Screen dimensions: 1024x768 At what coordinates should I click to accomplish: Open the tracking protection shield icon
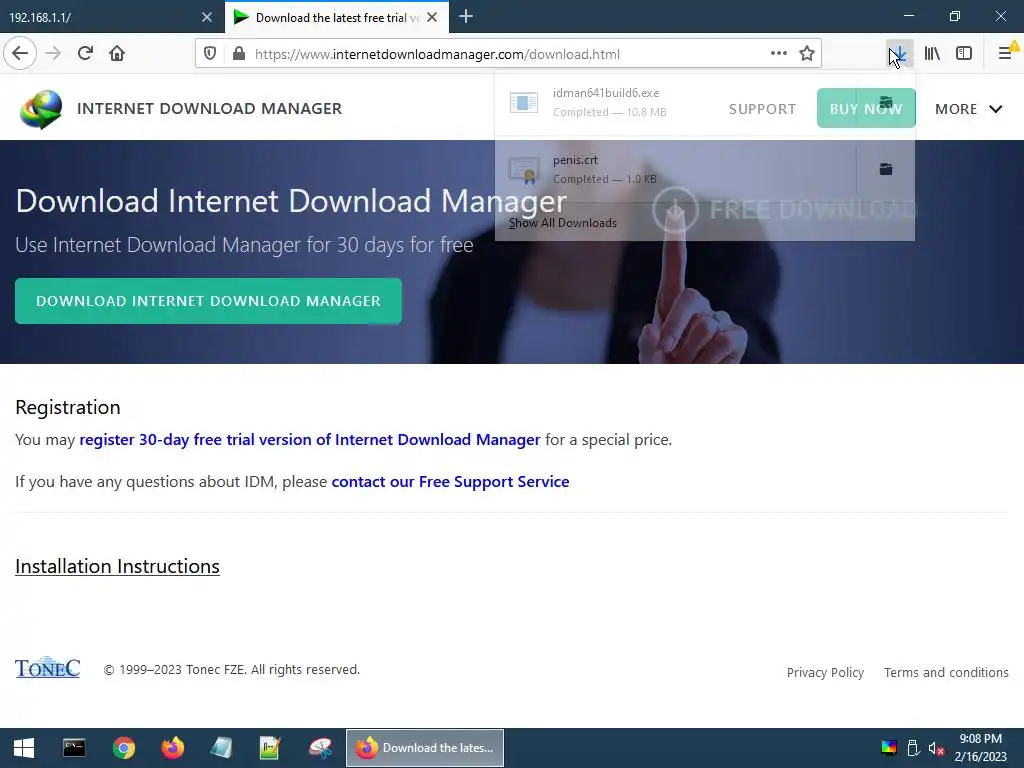[x=210, y=54]
